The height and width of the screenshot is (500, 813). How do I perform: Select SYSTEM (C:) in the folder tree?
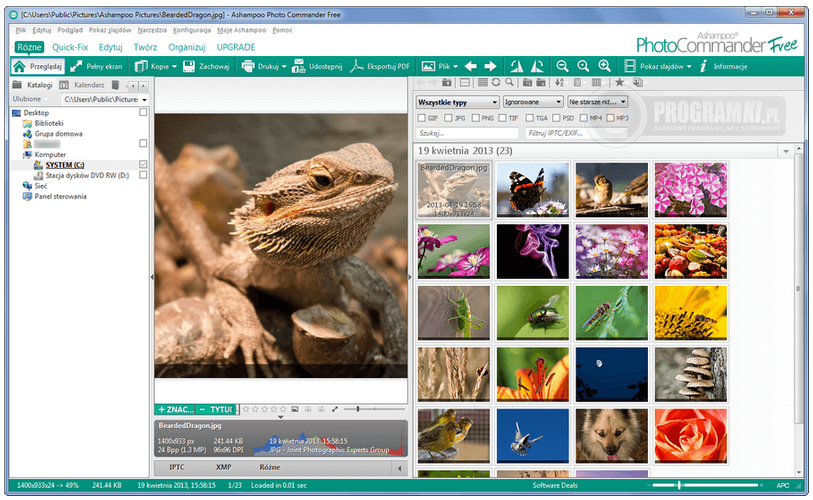point(64,165)
